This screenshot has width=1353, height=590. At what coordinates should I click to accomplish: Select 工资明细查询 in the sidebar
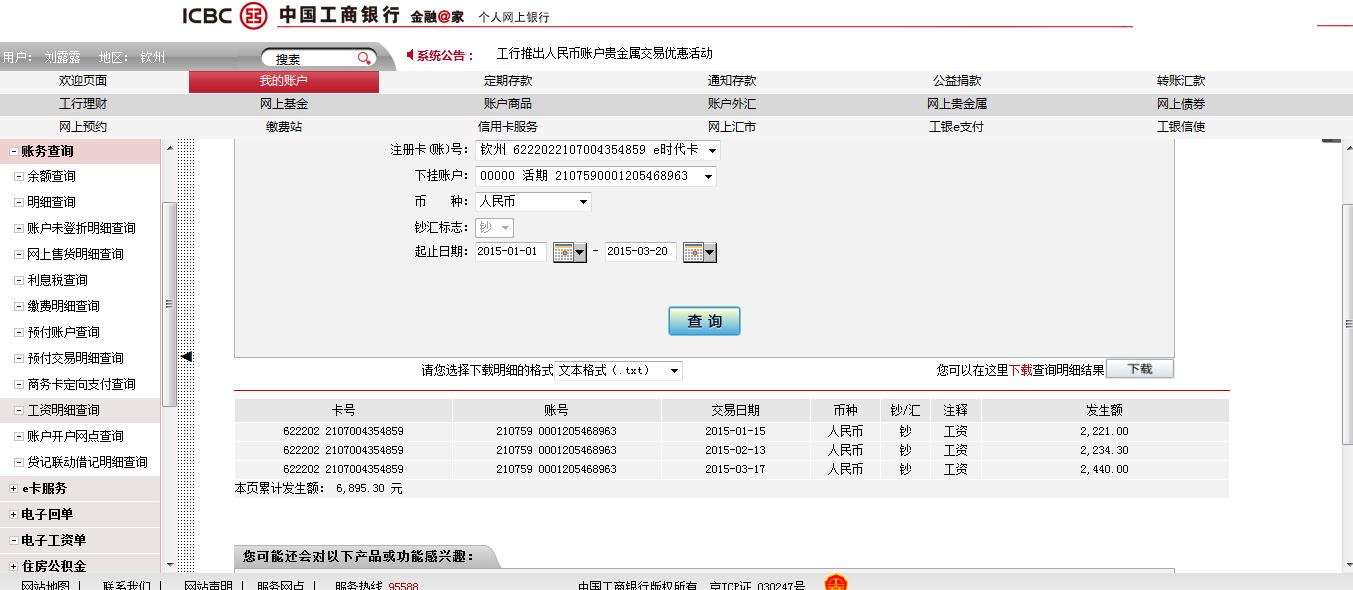click(x=63, y=411)
